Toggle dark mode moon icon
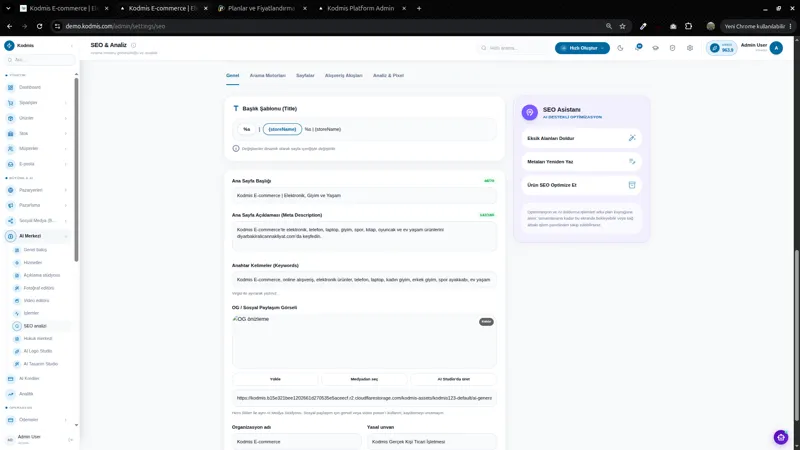Screen dimensions: 800x450 [620, 48]
